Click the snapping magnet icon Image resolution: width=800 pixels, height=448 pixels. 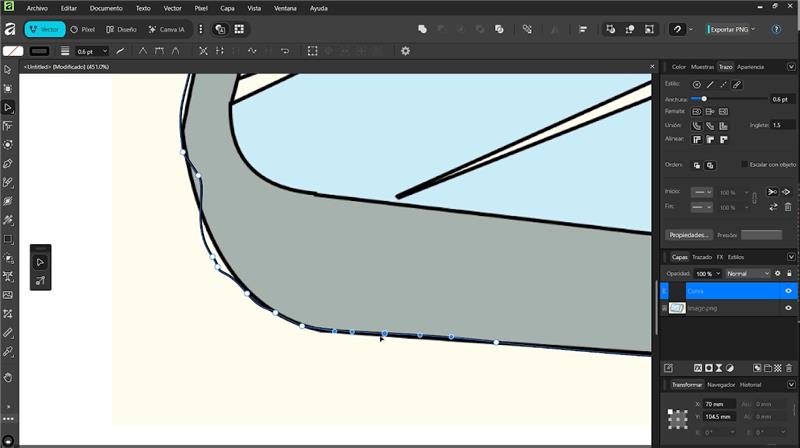pos(677,29)
